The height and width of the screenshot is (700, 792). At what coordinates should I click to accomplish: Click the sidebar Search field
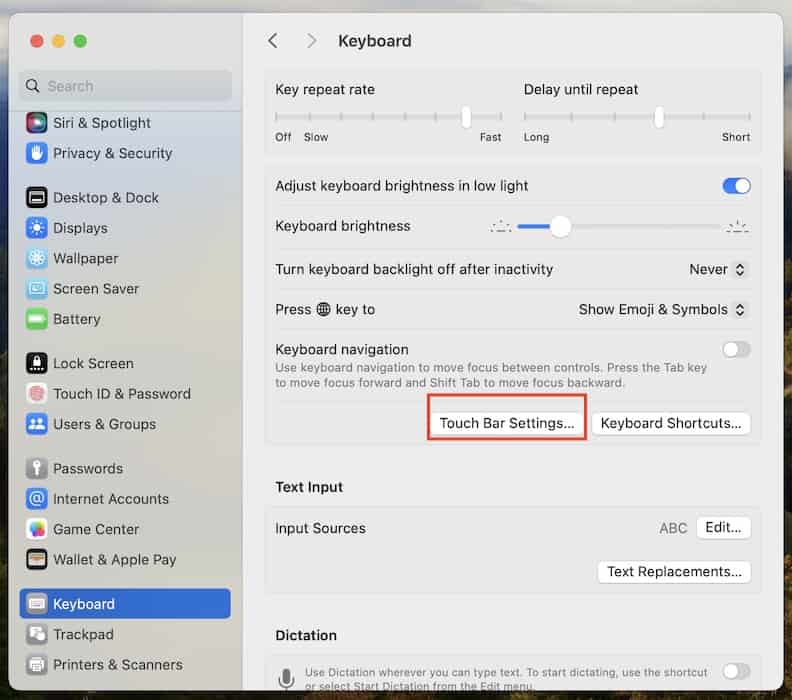coord(125,86)
